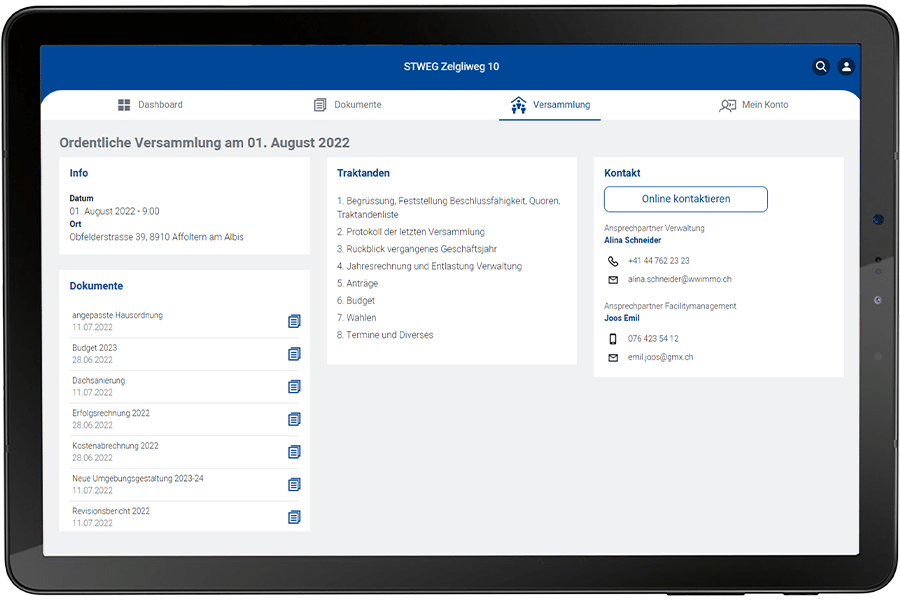The height and width of the screenshot is (600, 900).
Task: Click mobile icon next to 076 423 54 12
Action: pyautogui.click(x=613, y=339)
